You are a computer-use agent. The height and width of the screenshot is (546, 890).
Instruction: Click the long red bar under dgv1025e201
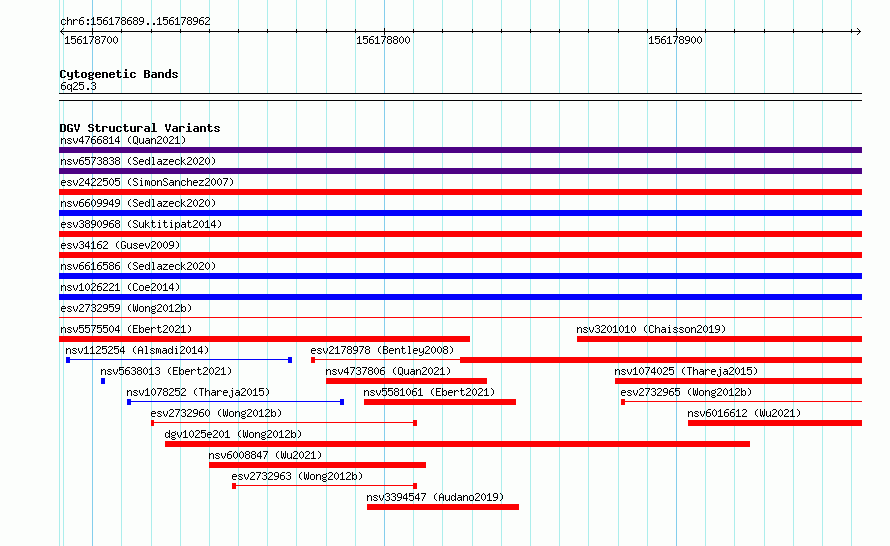point(457,444)
